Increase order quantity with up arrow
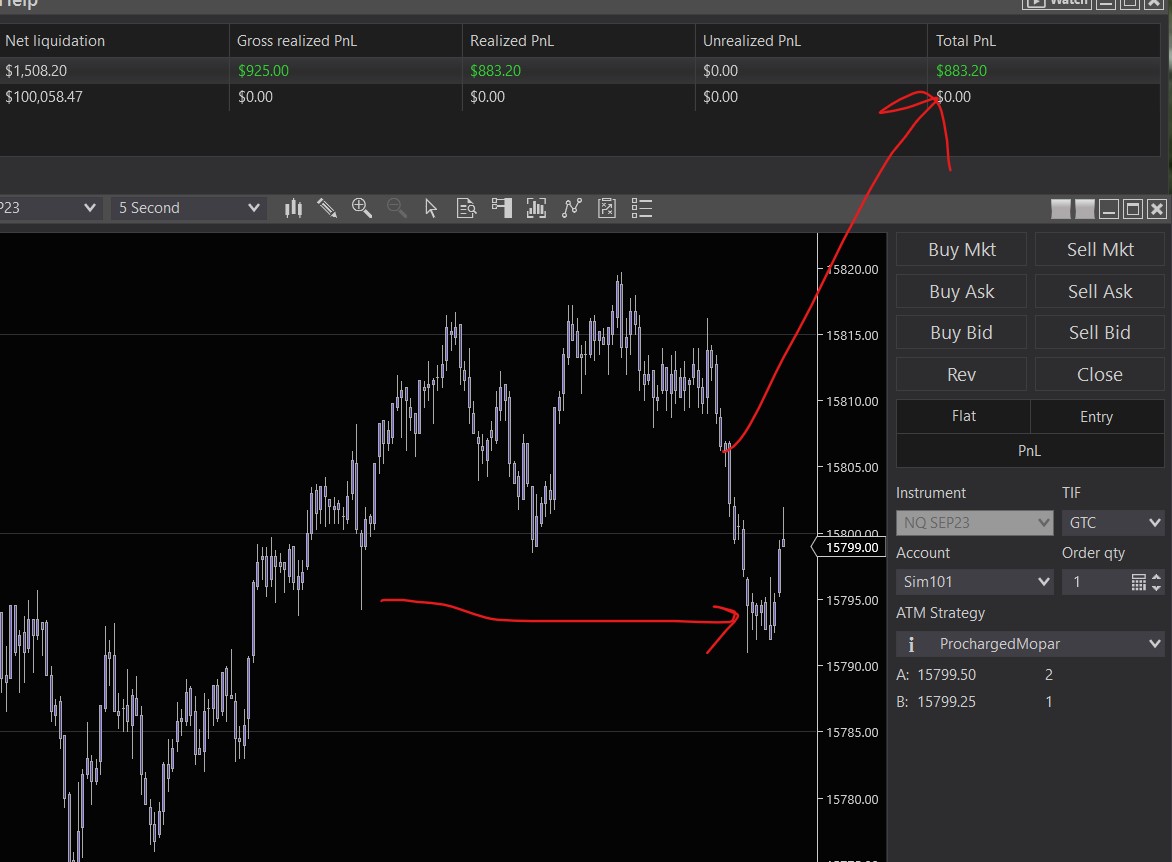Screen dimensions: 1172x862 coord(1156,576)
